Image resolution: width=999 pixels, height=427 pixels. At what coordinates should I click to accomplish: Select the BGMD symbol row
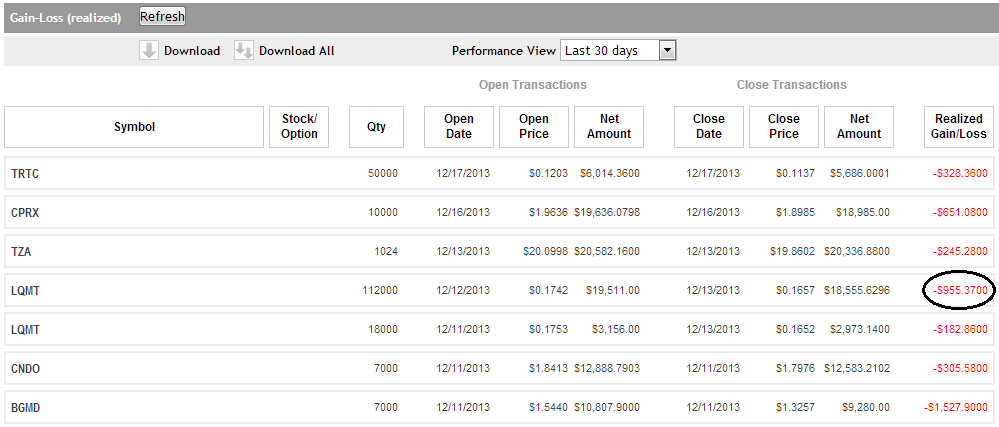(26, 408)
